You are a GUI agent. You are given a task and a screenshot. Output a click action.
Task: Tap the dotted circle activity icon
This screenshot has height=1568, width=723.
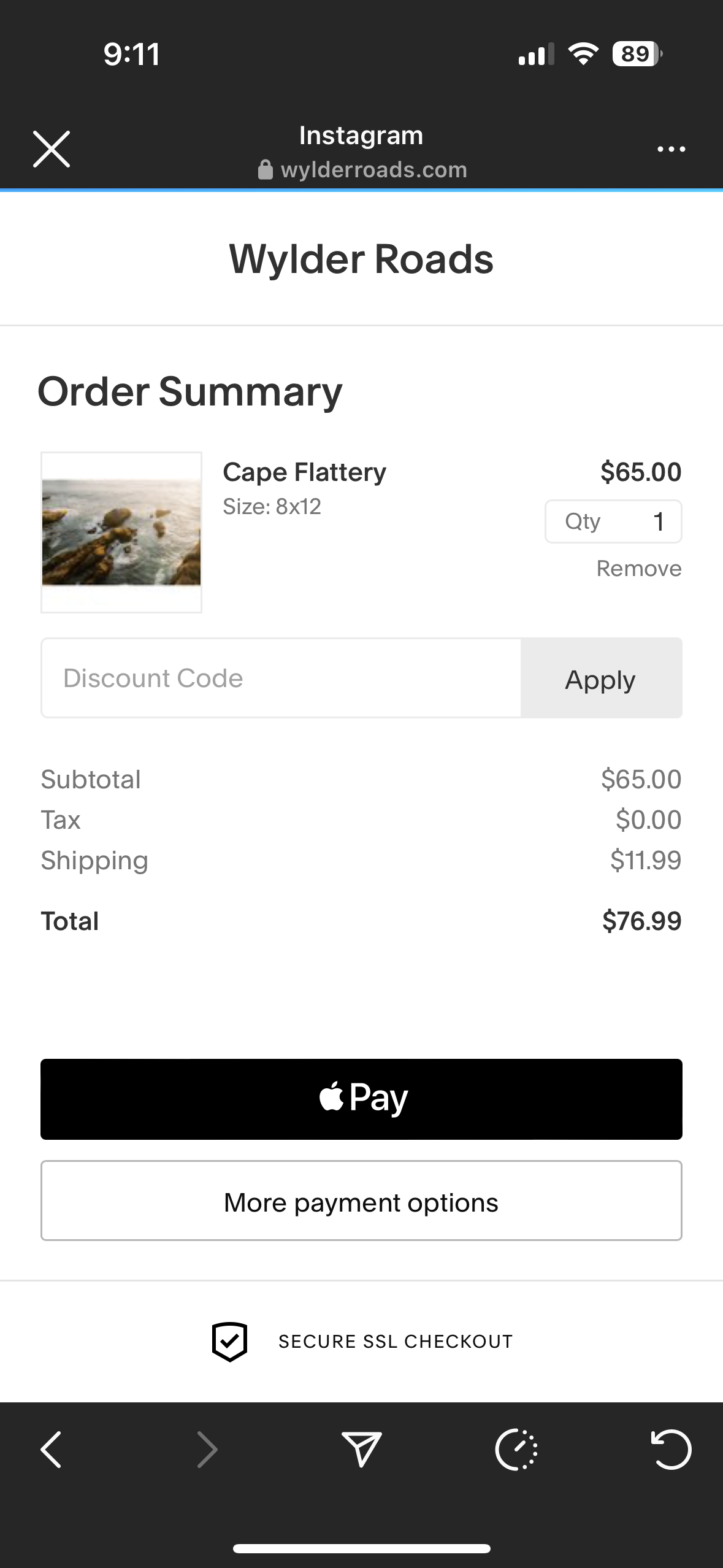516,1450
